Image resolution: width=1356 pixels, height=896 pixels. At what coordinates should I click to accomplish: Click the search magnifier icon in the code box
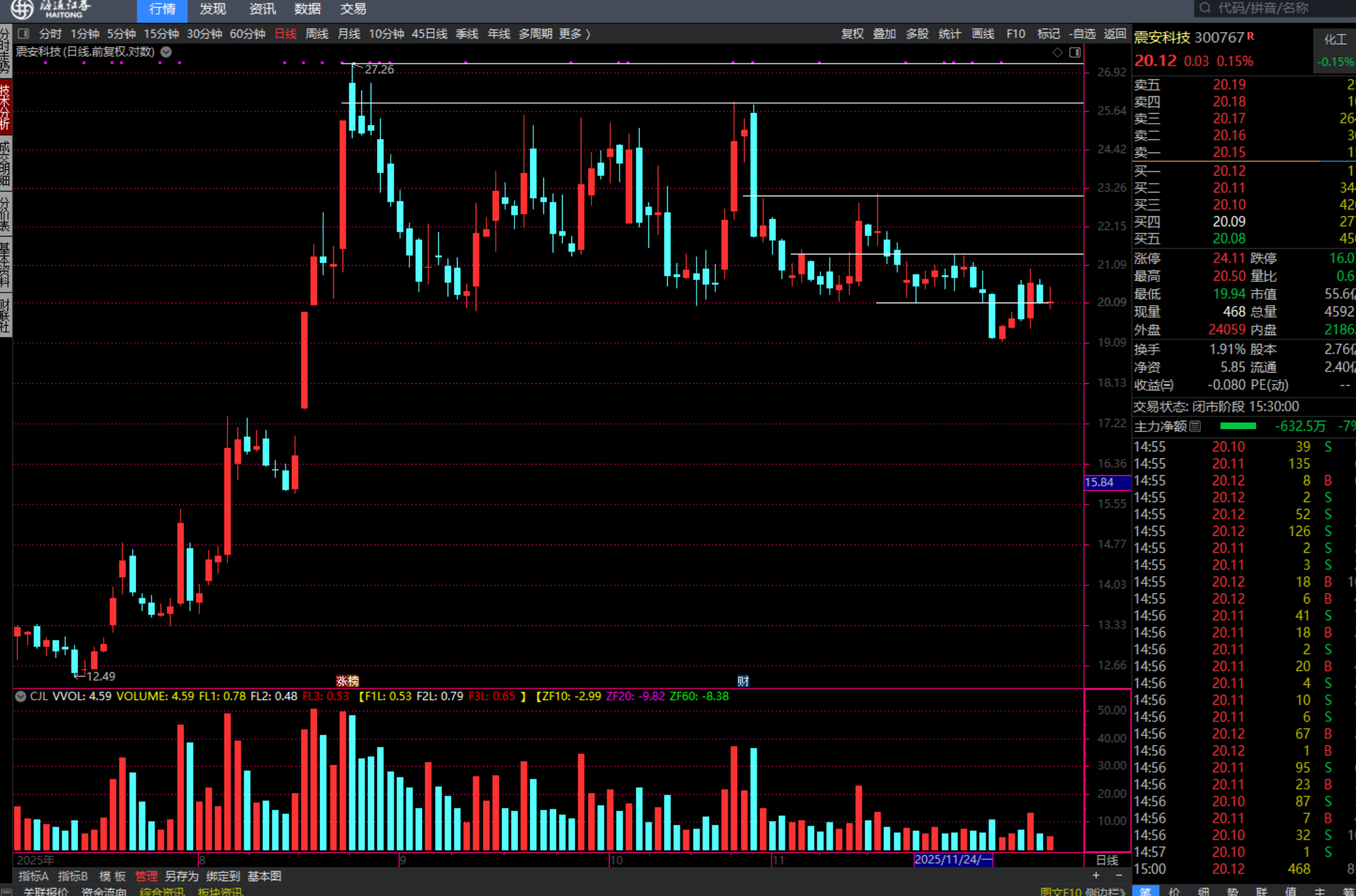coord(1205,8)
